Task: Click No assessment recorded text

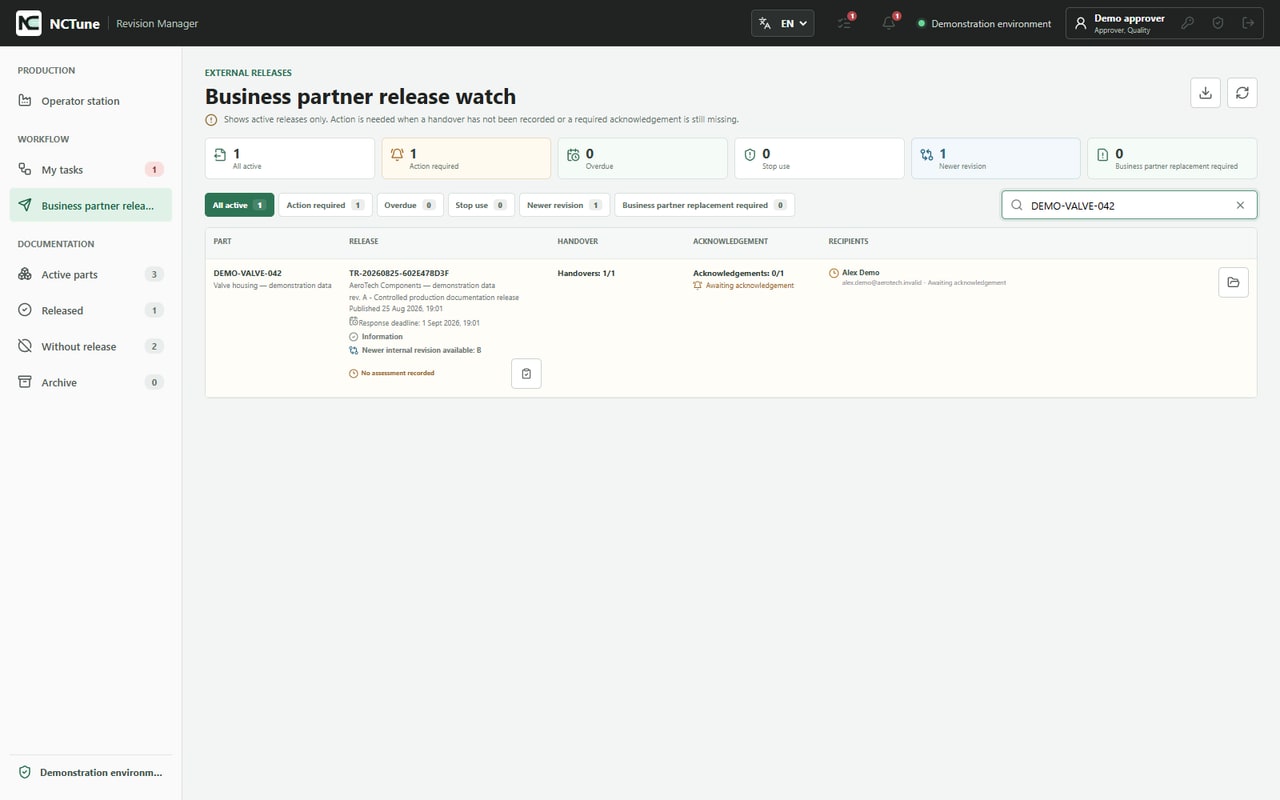Action: [392, 373]
